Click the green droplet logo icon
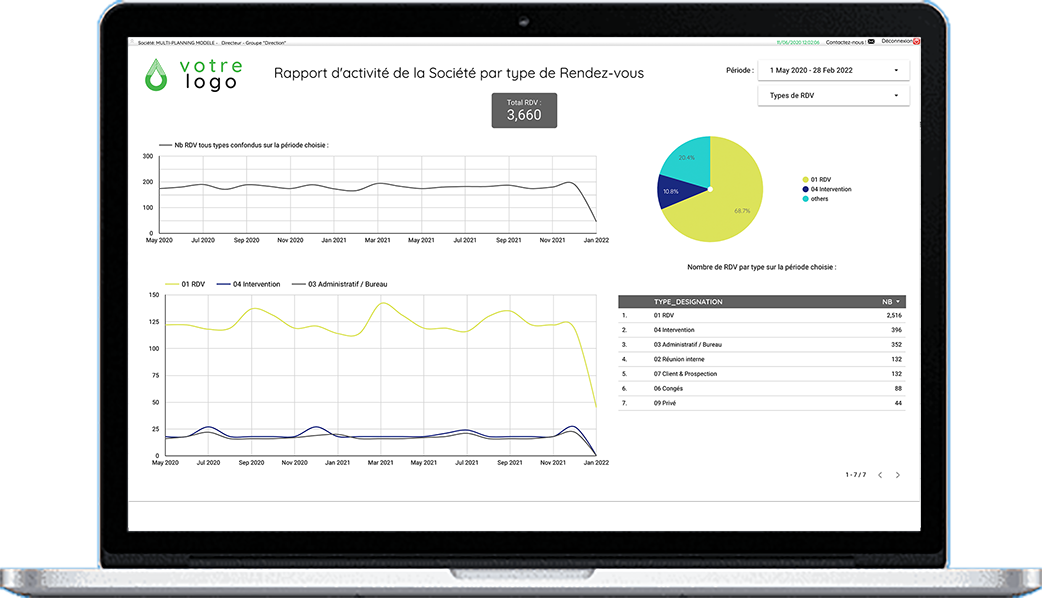The width and height of the screenshot is (1042, 598). (156, 75)
